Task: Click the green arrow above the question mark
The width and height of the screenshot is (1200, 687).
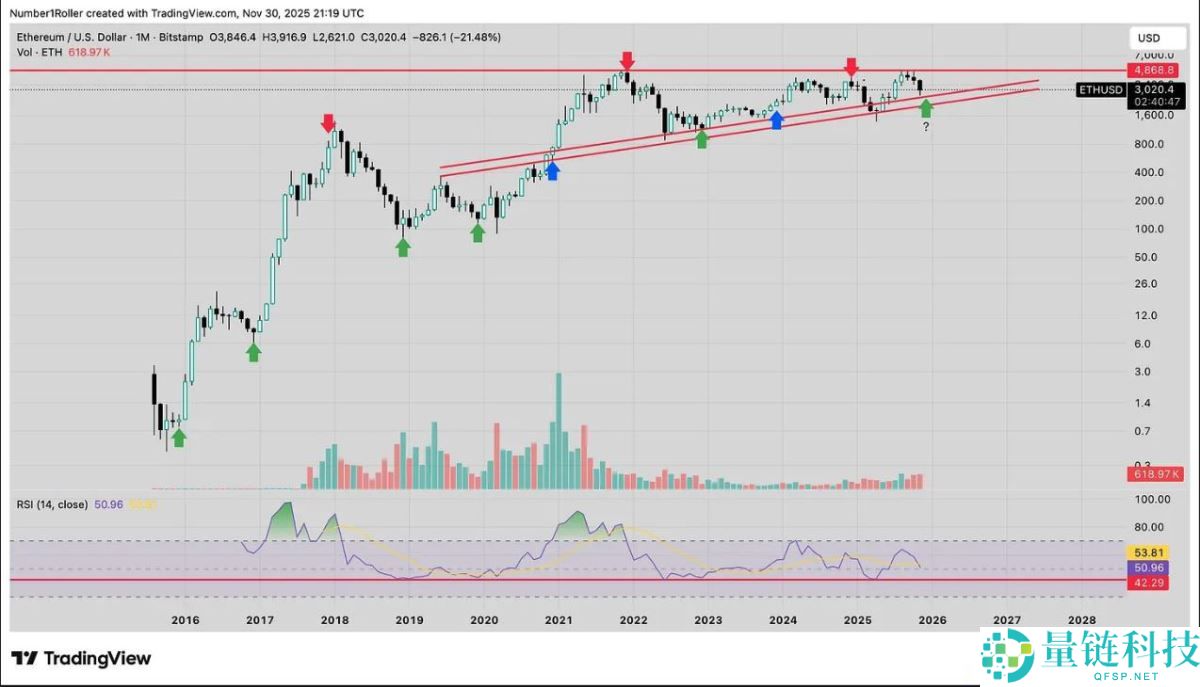Action: click(926, 107)
